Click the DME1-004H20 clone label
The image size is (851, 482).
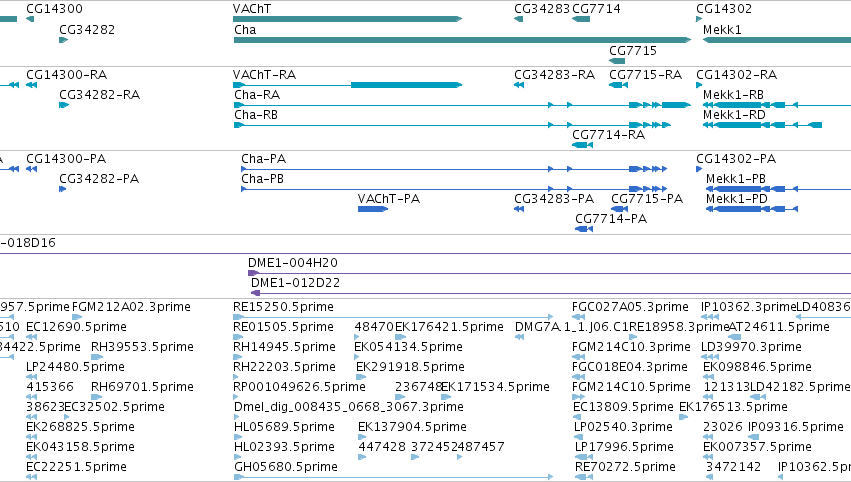coord(293,263)
